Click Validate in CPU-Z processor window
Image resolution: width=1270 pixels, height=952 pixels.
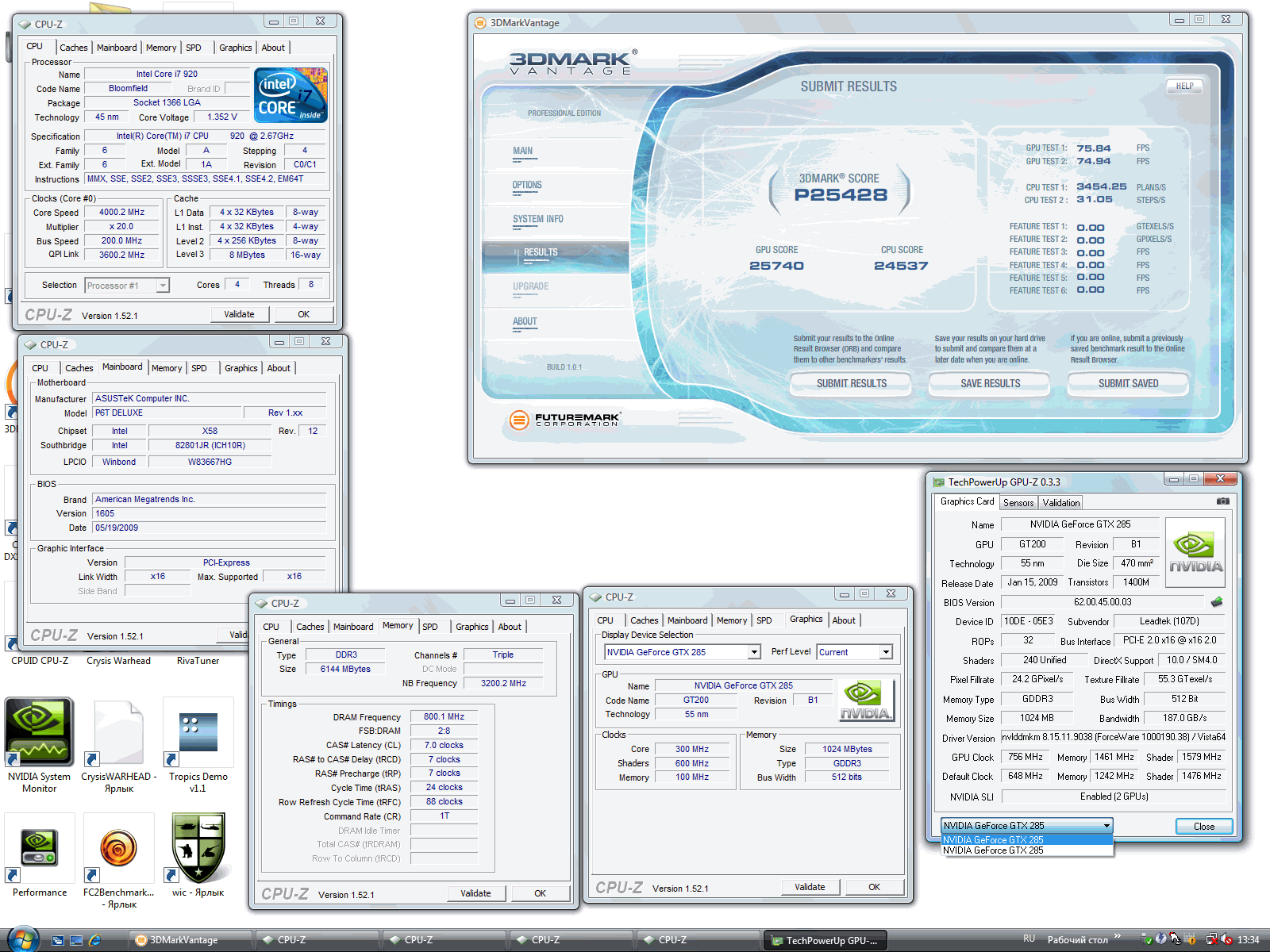pyautogui.click(x=239, y=314)
